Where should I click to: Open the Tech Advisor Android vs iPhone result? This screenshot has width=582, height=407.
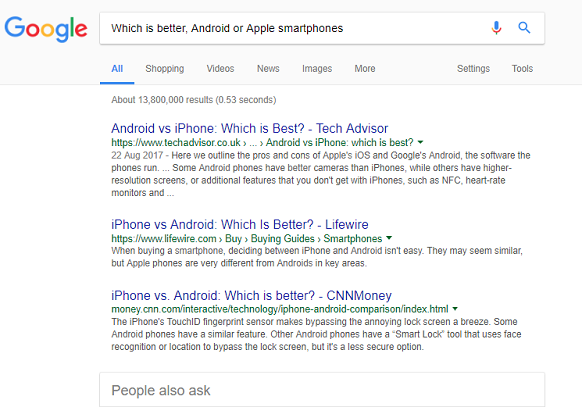click(x=249, y=128)
